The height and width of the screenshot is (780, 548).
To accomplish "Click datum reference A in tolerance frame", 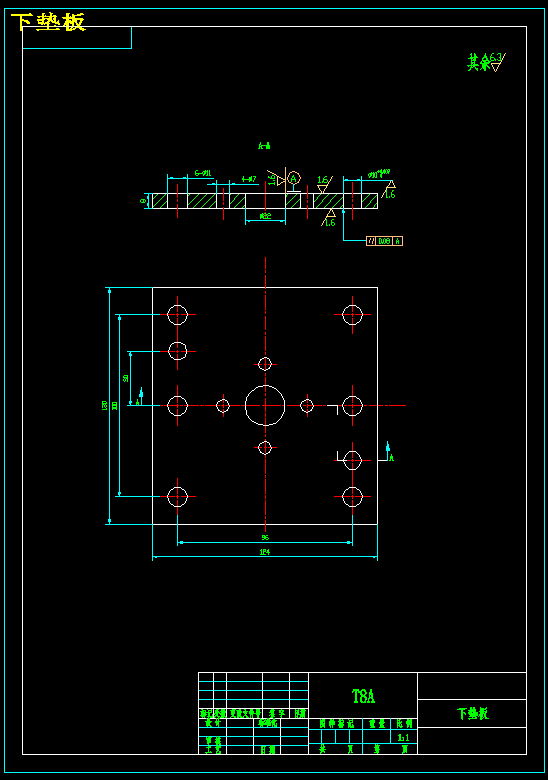I will point(397,241).
